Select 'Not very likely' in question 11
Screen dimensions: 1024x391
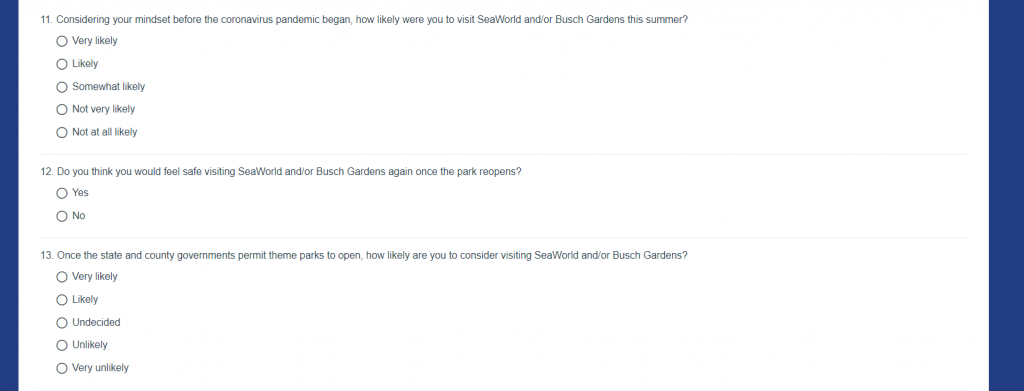[x=62, y=110]
